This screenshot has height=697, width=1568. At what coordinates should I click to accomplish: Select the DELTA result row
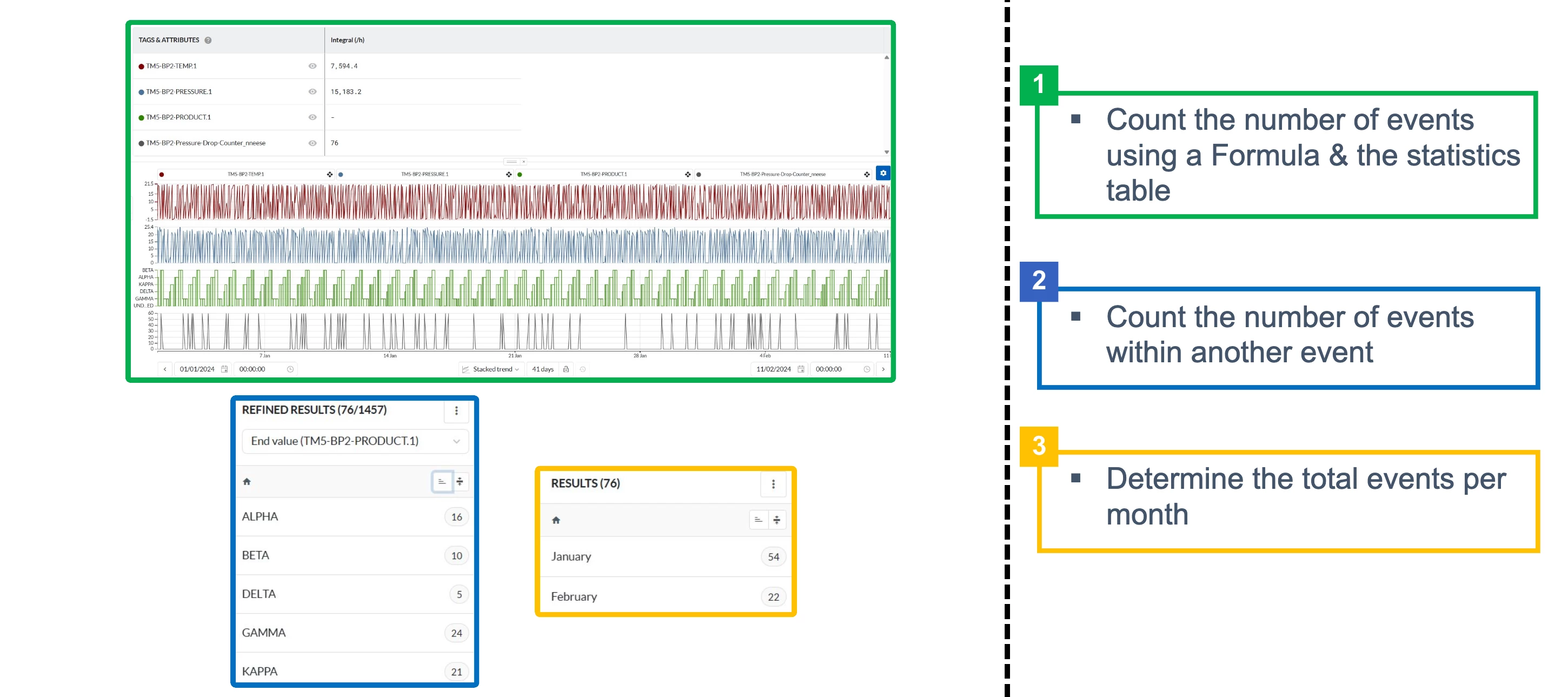point(355,594)
